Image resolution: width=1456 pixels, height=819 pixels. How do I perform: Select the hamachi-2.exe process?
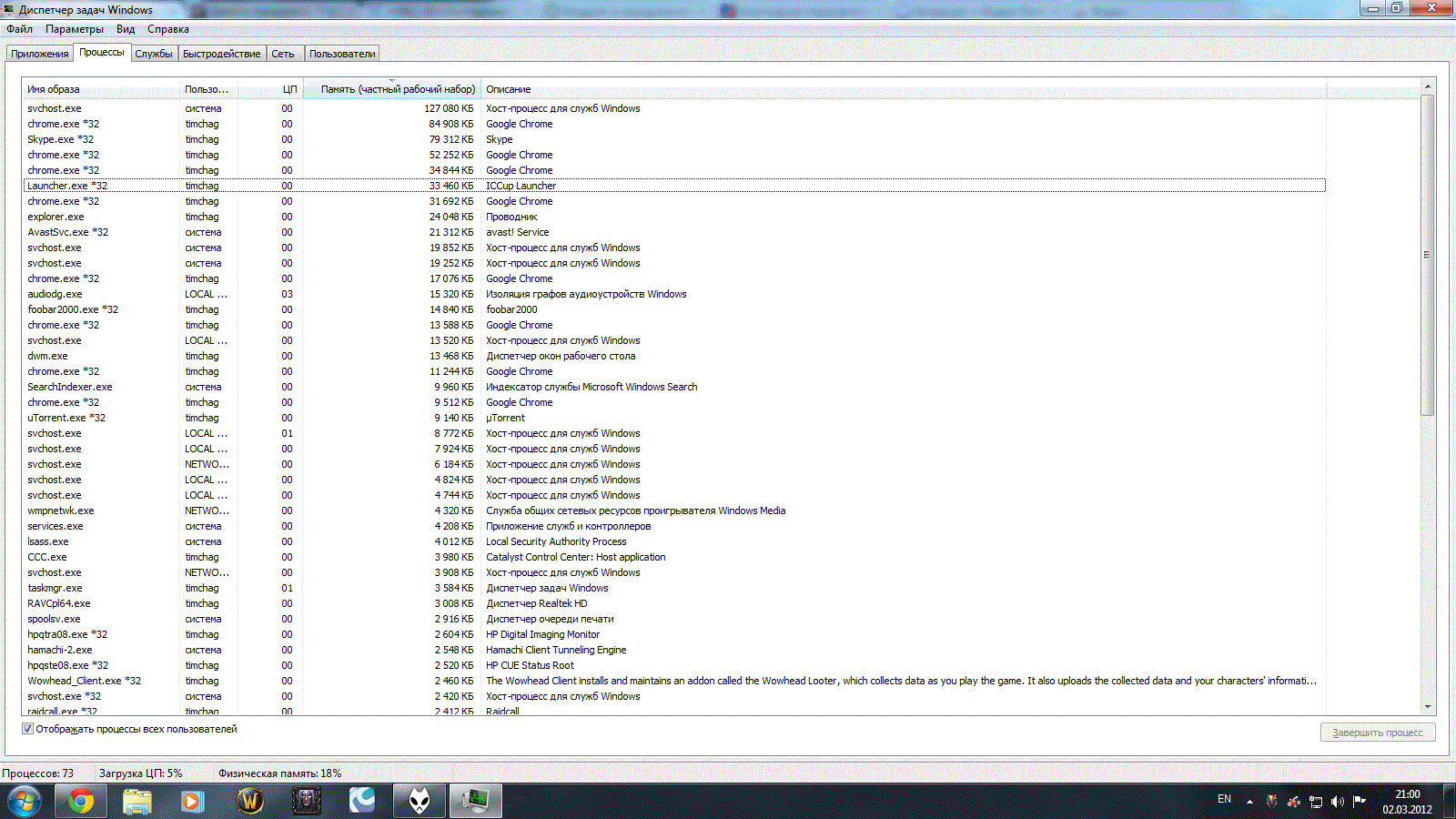(674, 650)
